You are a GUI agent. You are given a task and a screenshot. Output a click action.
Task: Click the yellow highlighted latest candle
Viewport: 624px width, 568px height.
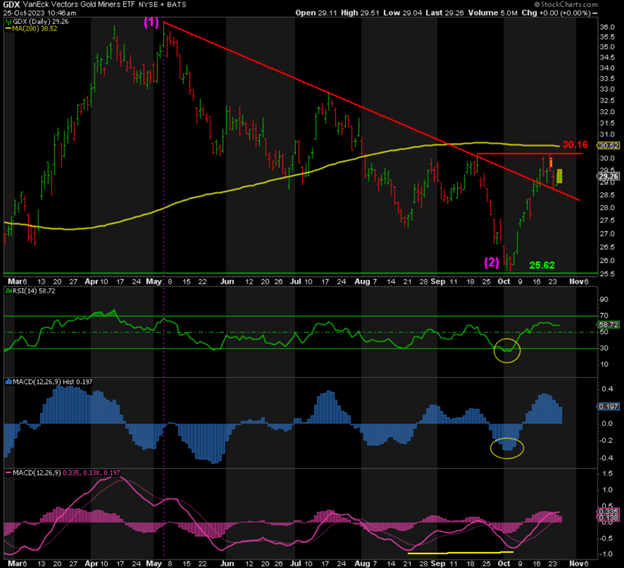pos(559,176)
